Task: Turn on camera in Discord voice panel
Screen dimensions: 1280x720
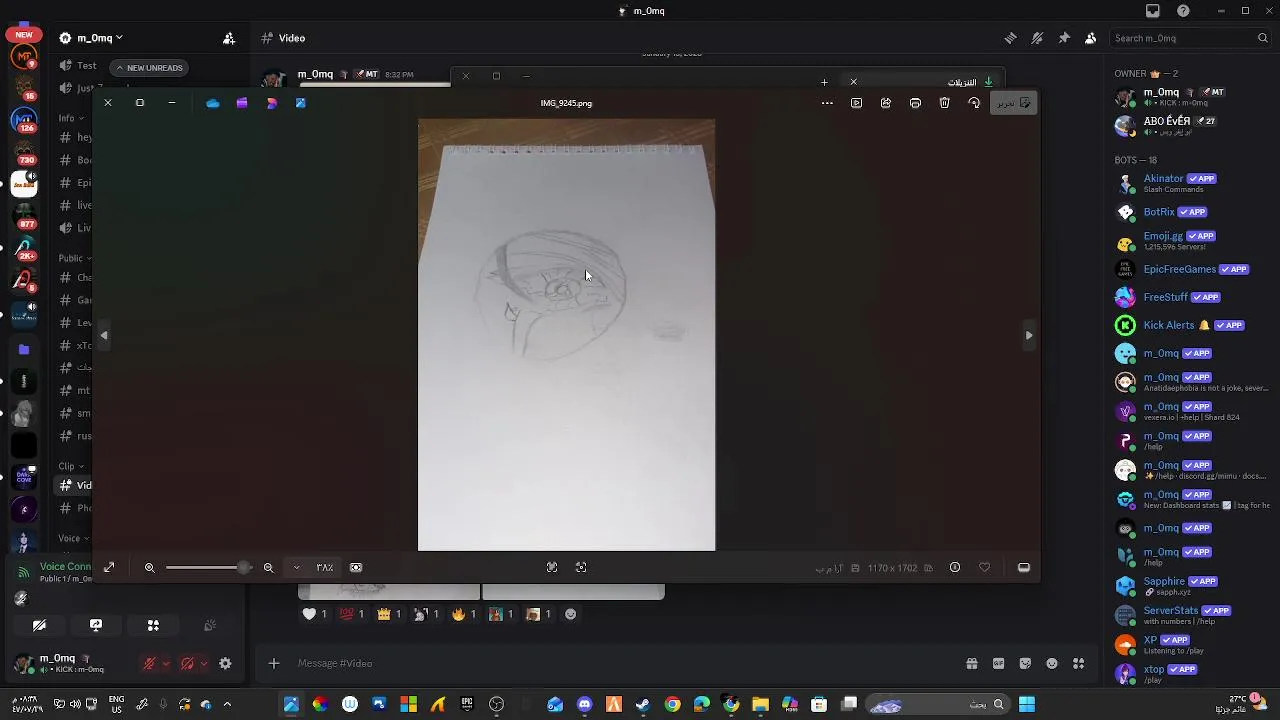Action: pos(39,625)
